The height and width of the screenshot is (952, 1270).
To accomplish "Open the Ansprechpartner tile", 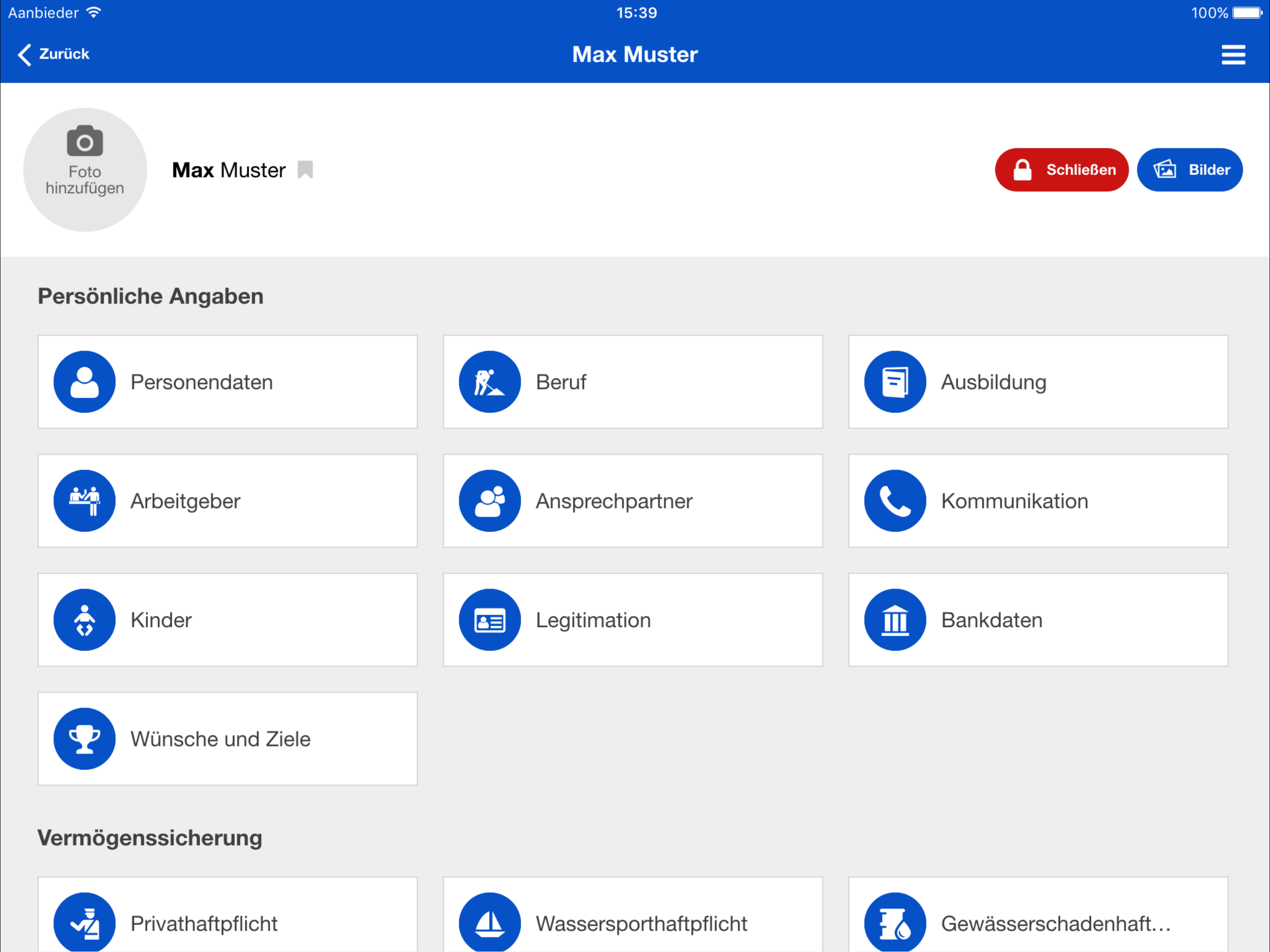I will [632, 501].
